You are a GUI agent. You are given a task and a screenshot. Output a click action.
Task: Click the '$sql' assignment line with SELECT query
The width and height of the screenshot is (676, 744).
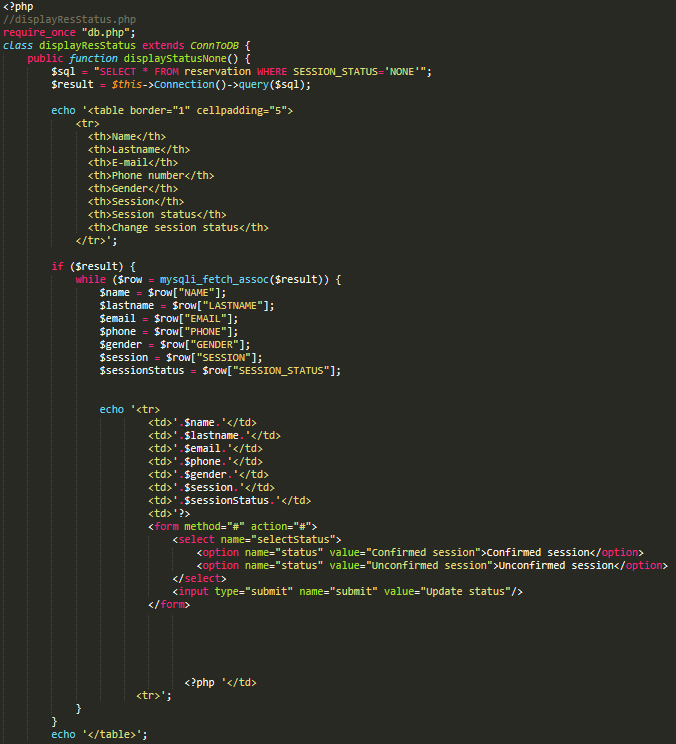coord(241,72)
